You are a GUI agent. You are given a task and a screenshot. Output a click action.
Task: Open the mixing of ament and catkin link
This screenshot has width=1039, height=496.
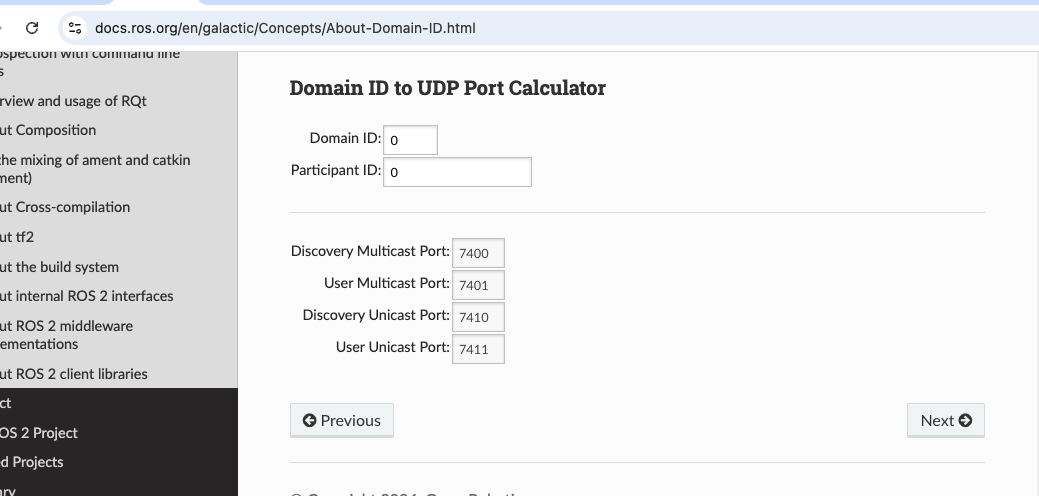pos(95,160)
